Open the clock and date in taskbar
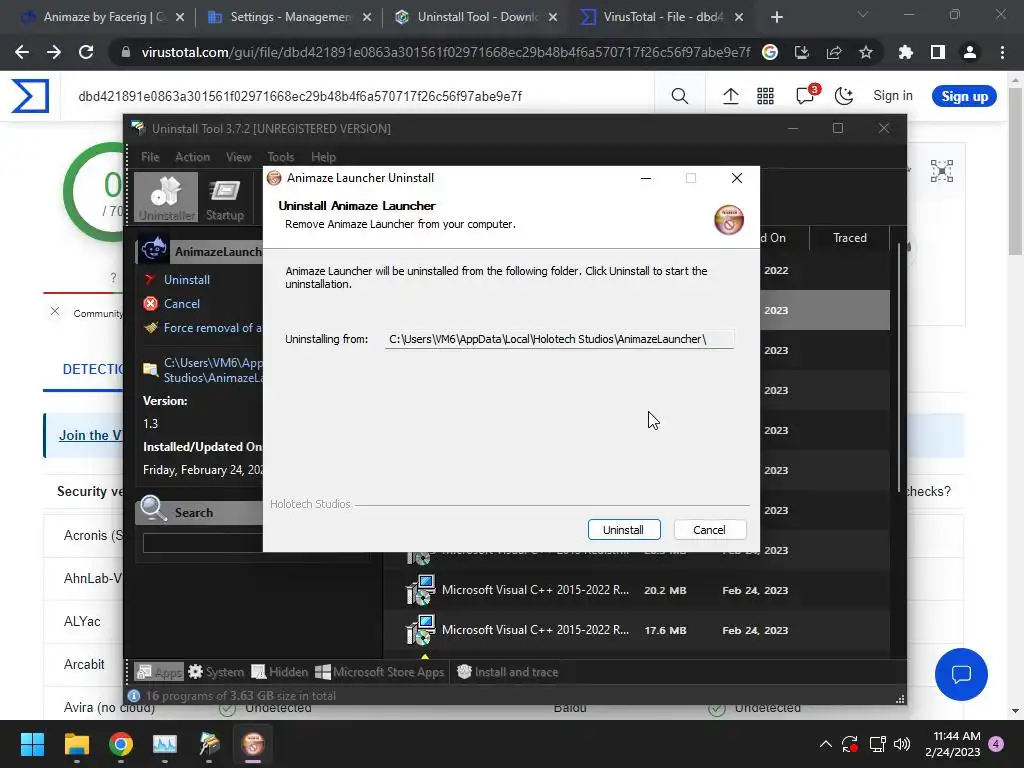1024x768 pixels. coord(953,744)
